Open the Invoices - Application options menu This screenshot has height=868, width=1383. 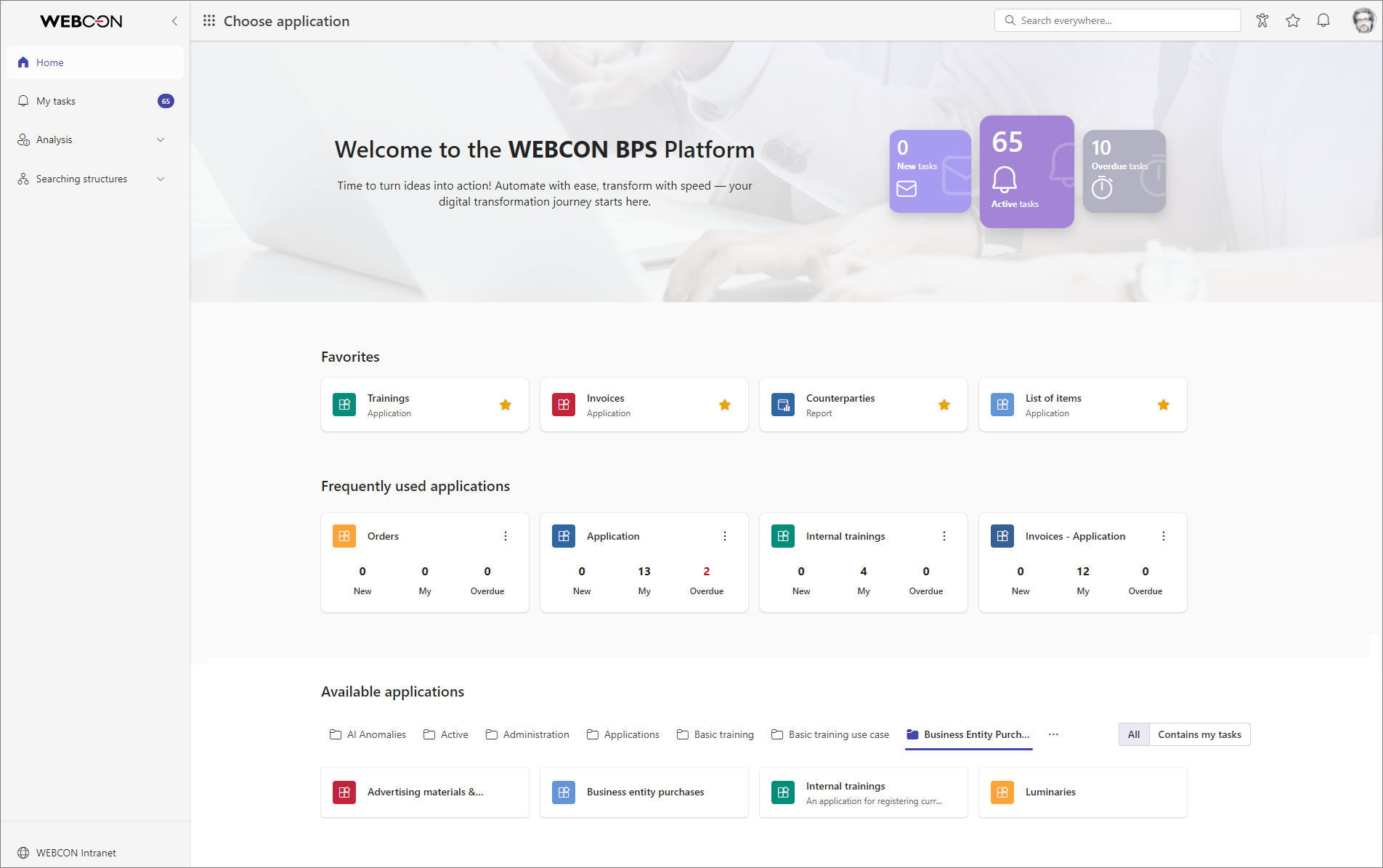[1164, 536]
